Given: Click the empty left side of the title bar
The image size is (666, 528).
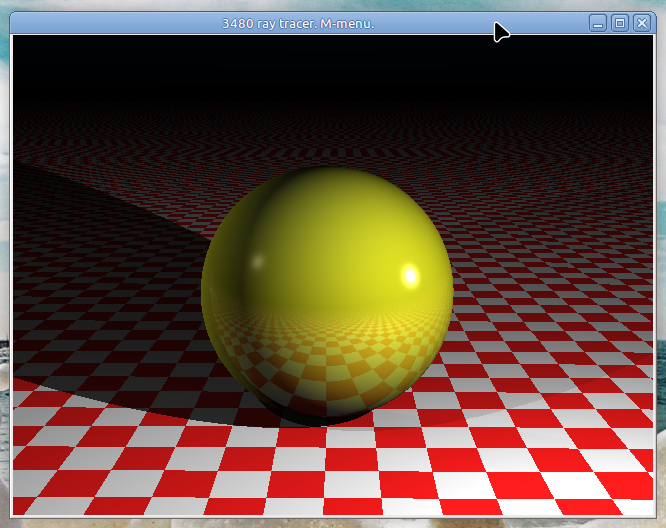Looking at the screenshot, I should pyautogui.click(x=100, y=23).
